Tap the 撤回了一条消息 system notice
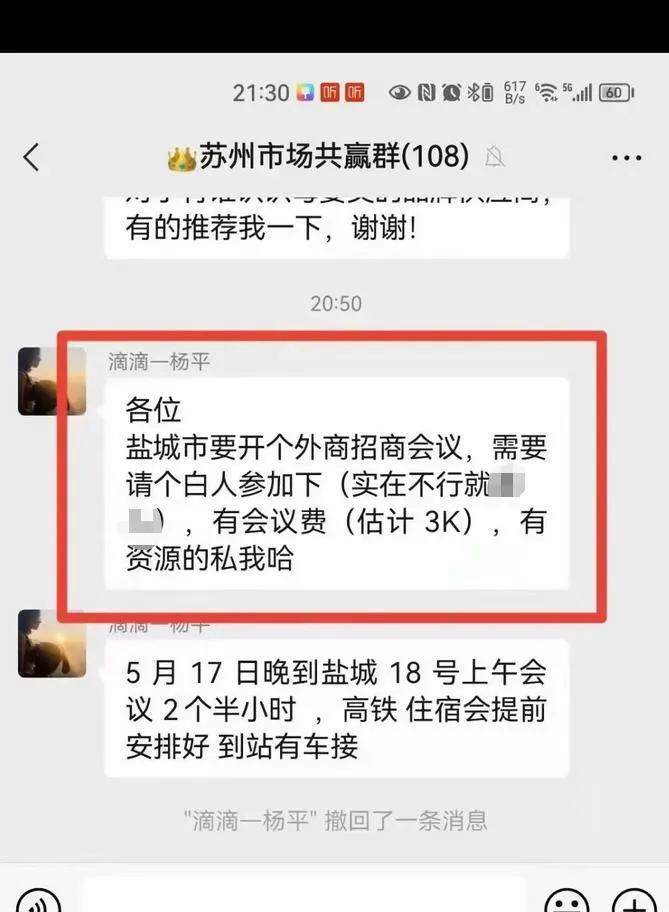This screenshot has width=669, height=912. (x=336, y=821)
